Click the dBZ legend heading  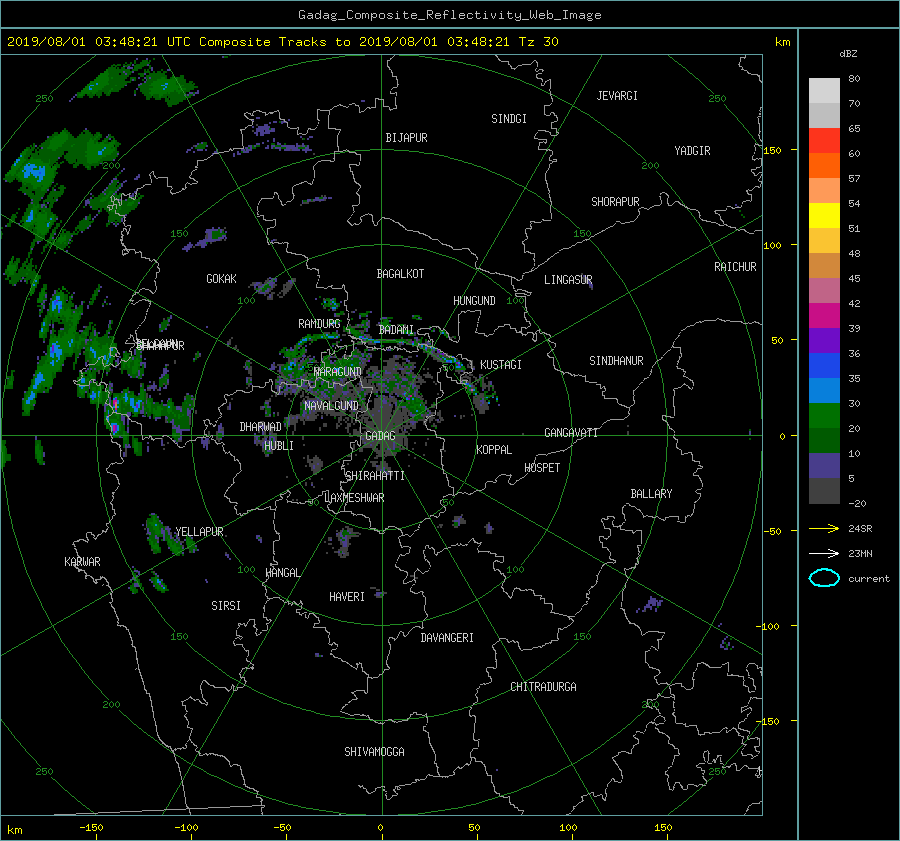(x=848, y=54)
